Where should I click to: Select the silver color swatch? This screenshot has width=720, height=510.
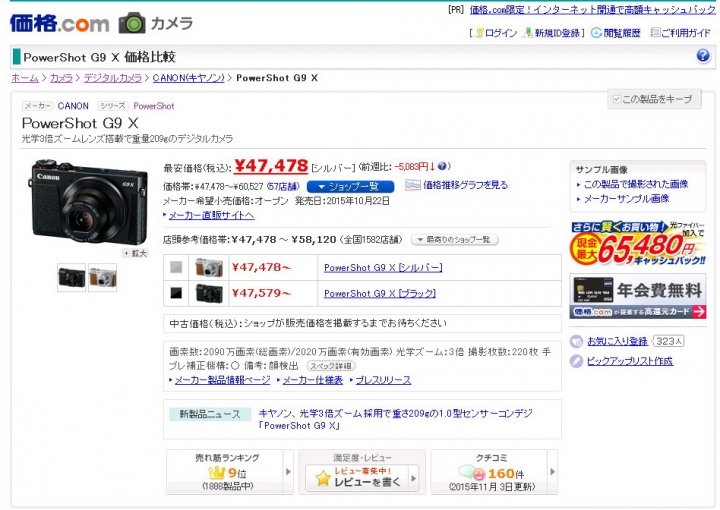[x=176, y=267]
